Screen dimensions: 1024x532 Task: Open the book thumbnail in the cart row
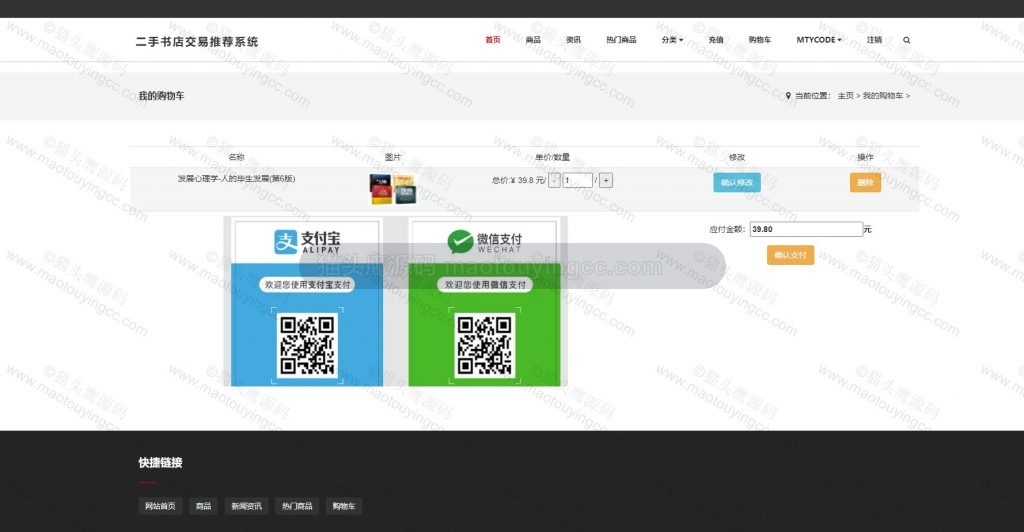pos(392,189)
